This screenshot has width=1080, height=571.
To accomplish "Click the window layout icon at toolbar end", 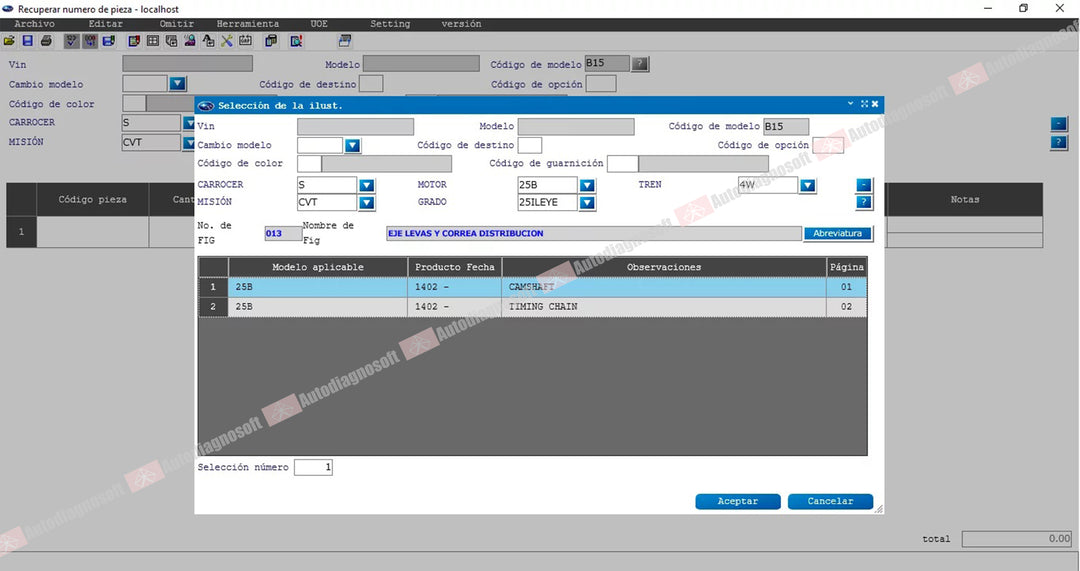I will click(345, 41).
